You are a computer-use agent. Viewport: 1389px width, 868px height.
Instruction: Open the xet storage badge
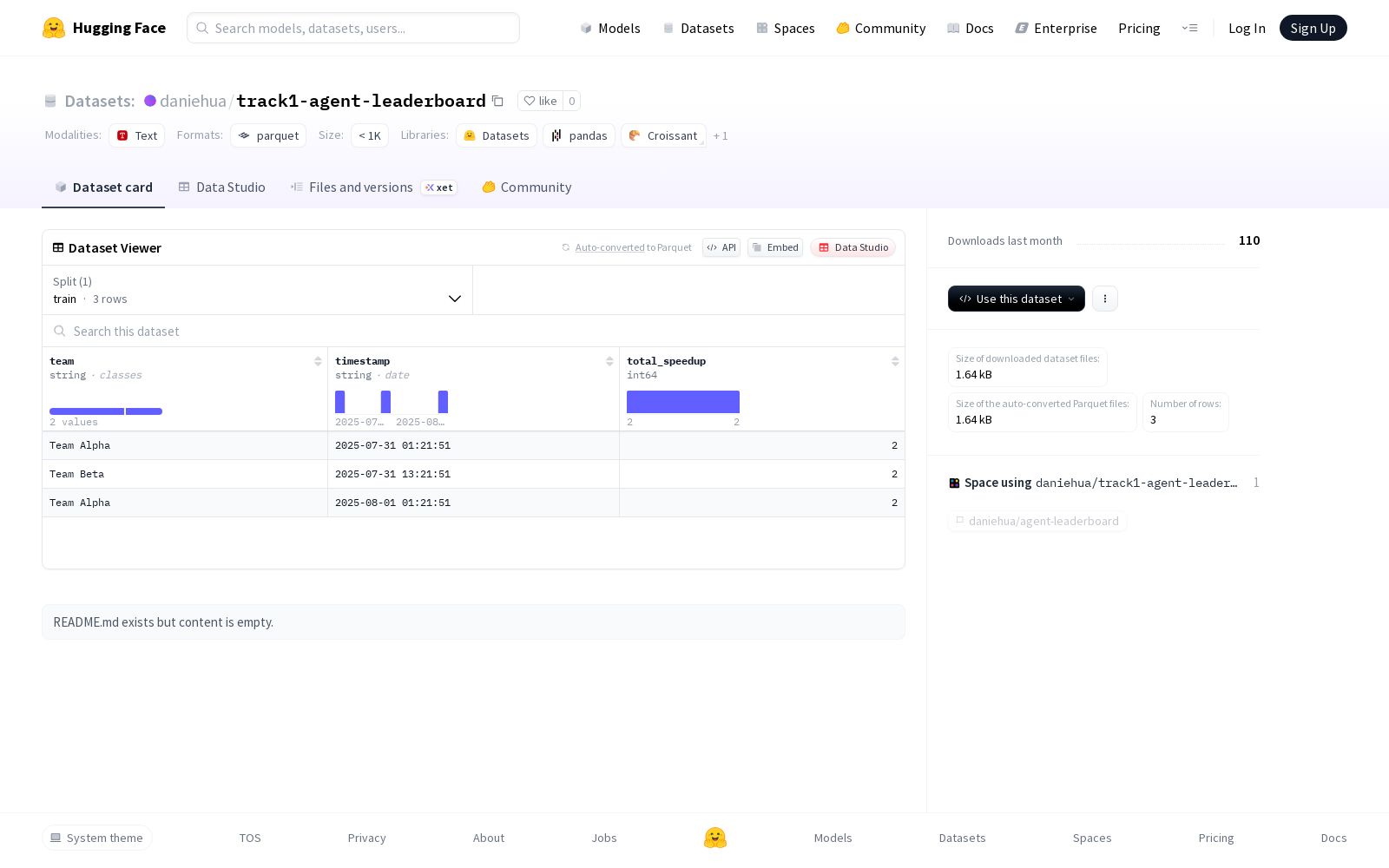tap(439, 187)
